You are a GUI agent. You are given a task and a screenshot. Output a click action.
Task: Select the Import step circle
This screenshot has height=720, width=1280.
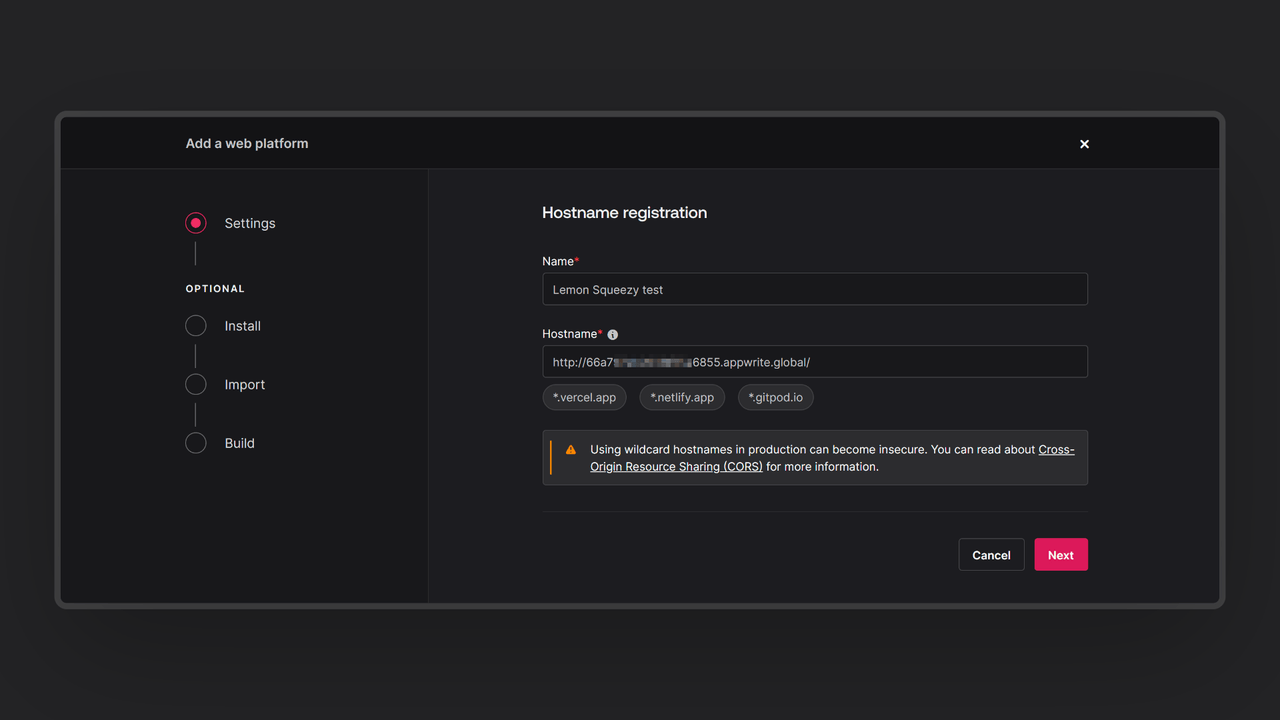pyautogui.click(x=196, y=384)
